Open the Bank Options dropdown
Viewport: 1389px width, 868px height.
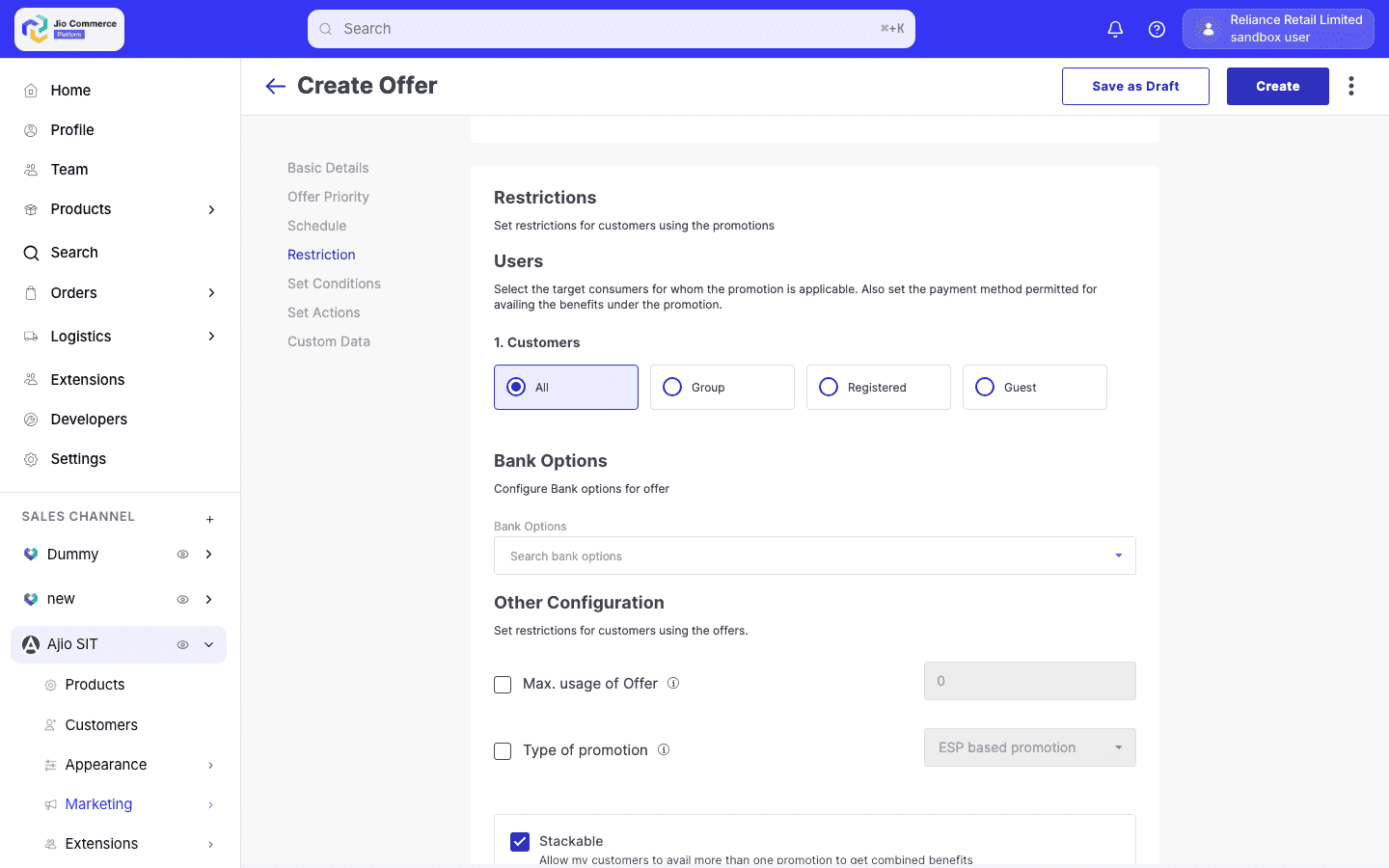(1118, 556)
